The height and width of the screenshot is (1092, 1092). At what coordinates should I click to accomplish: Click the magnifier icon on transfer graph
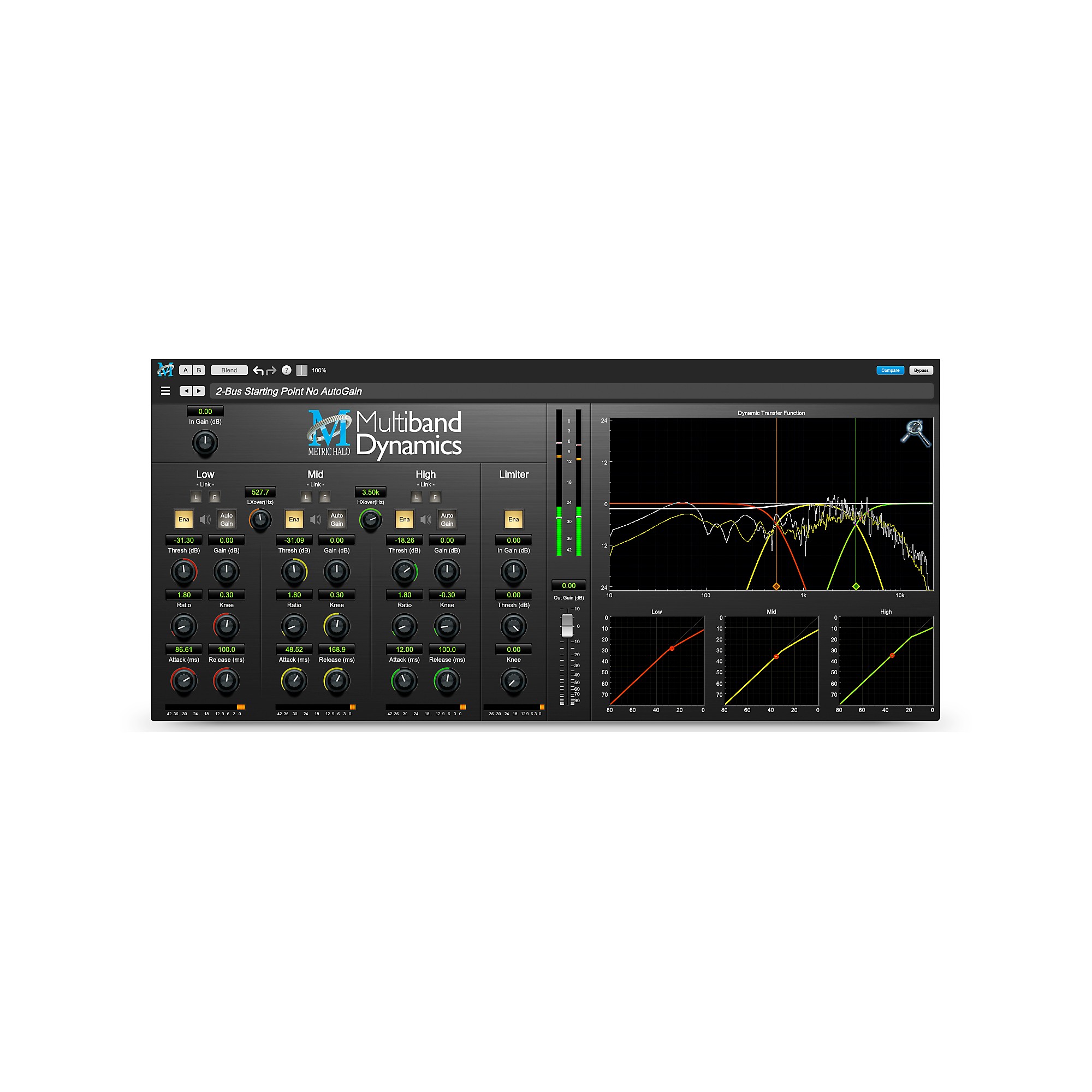915,433
